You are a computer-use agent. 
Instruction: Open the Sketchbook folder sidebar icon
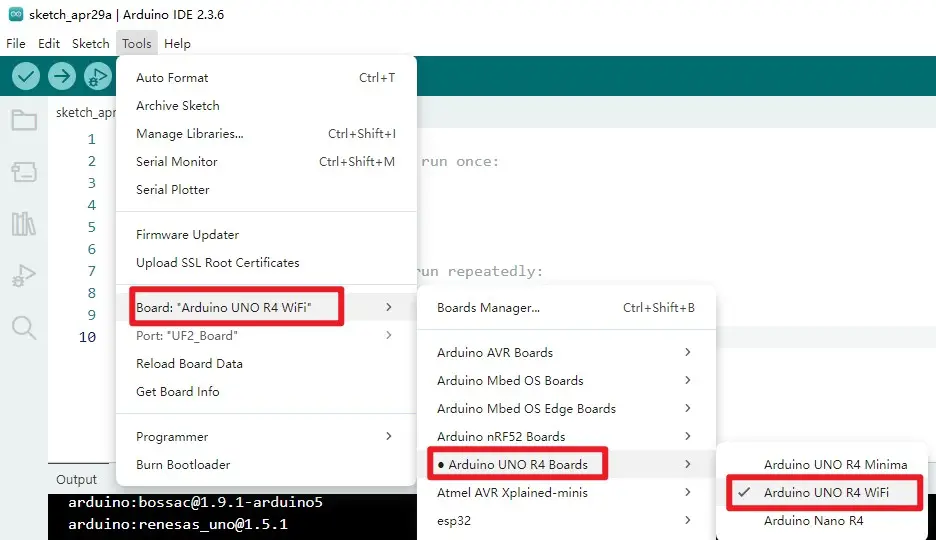pyautogui.click(x=24, y=120)
